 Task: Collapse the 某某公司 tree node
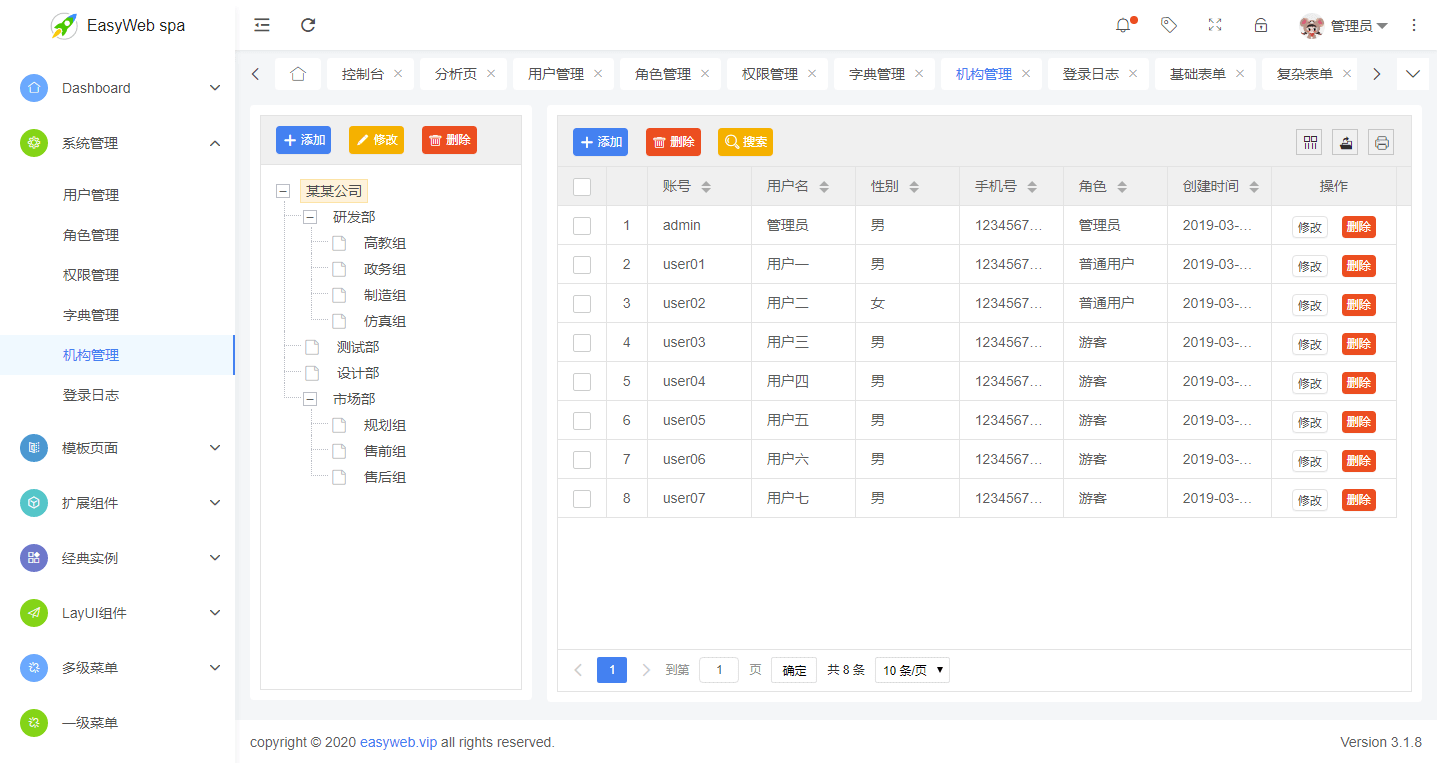283,191
